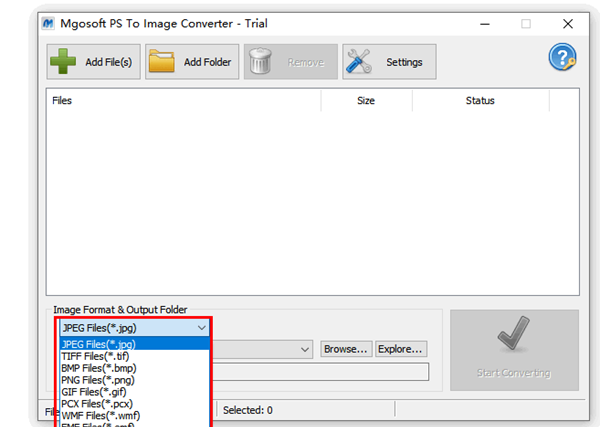The width and height of the screenshot is (600, 427).
Task: Sort by the Files column header
Action: tap(184, 101)
